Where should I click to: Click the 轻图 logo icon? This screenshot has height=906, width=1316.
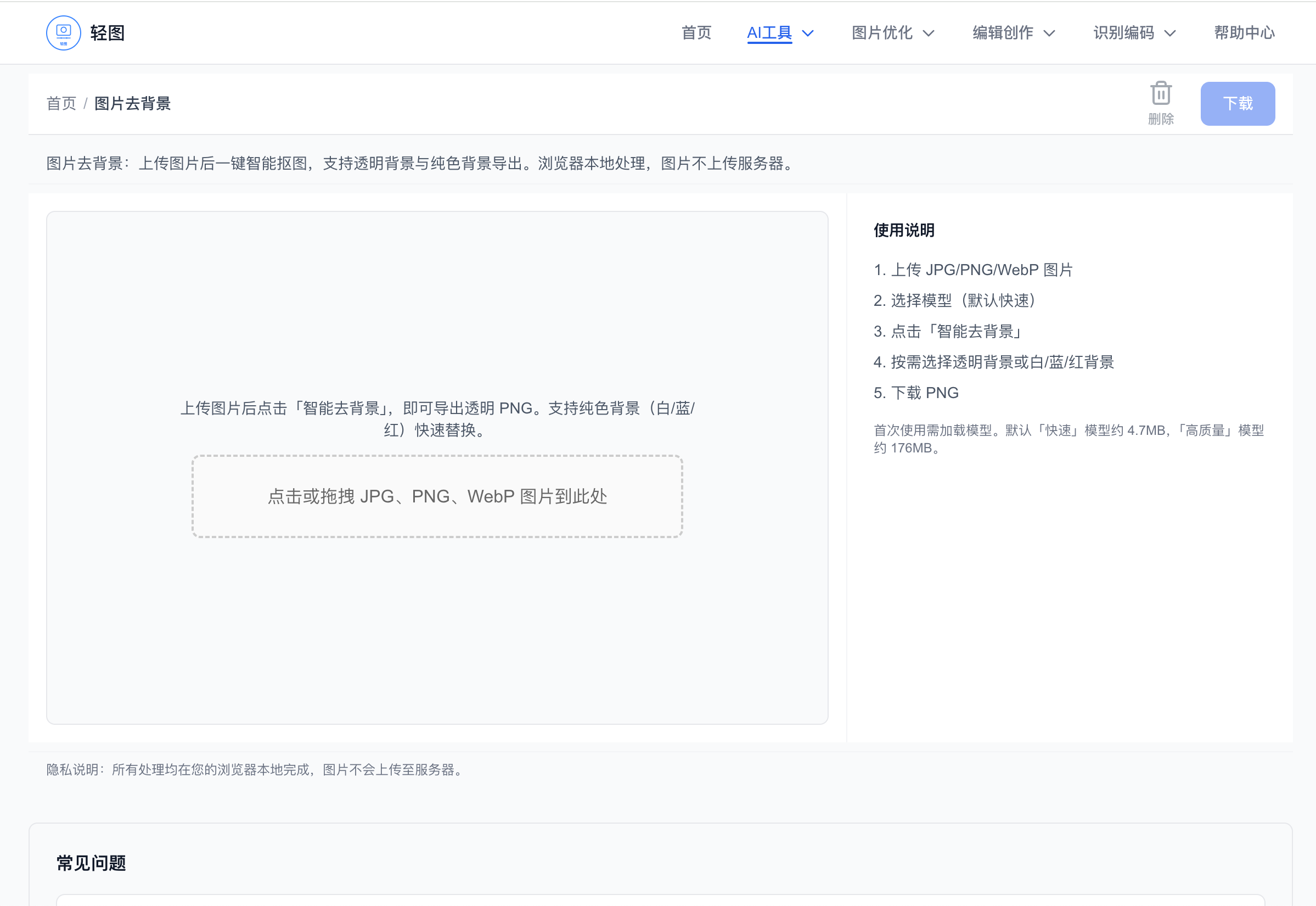[63, 32]
